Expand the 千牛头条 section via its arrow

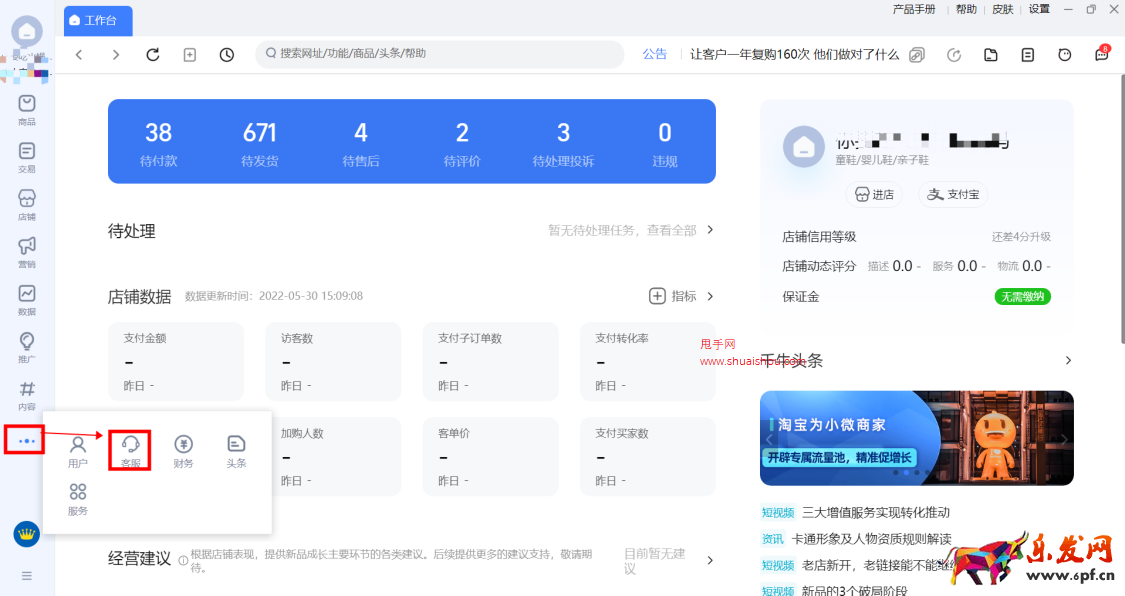(1067, 360)
